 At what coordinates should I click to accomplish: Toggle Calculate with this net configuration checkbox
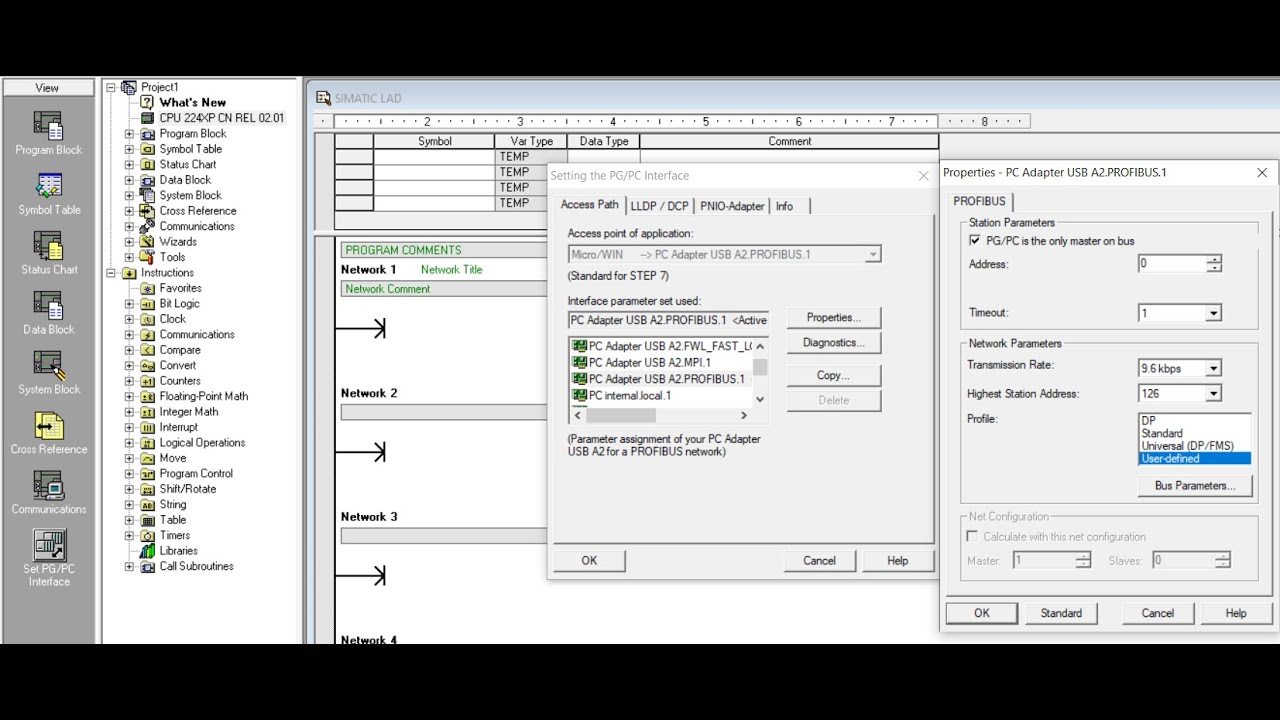coord(973,537)
